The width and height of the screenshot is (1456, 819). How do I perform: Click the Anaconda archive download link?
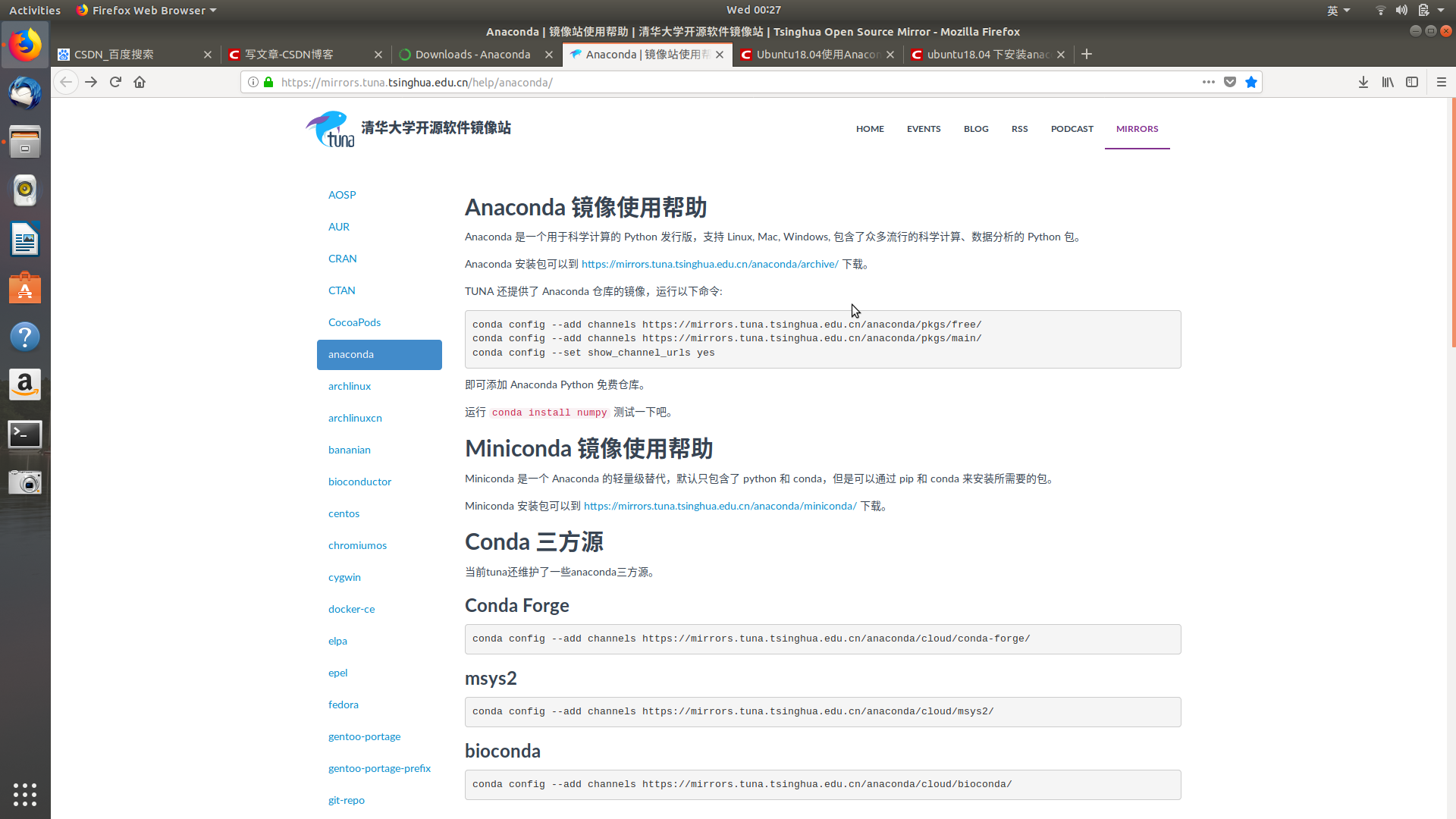coord(711,264)
